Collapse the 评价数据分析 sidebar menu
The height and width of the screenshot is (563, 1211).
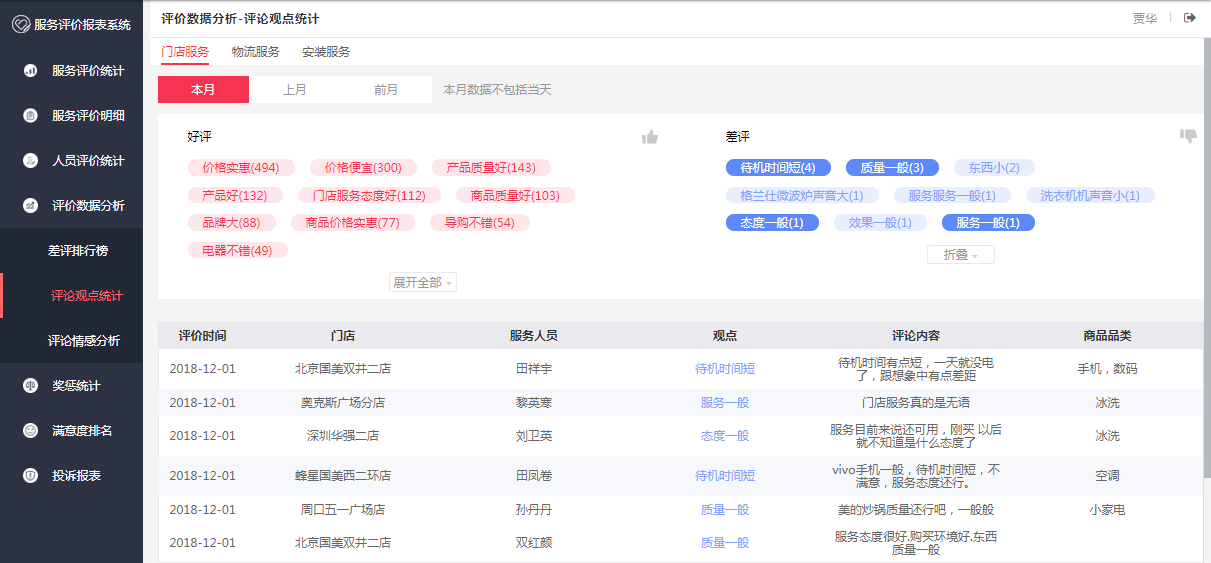[x=88, y=206]
